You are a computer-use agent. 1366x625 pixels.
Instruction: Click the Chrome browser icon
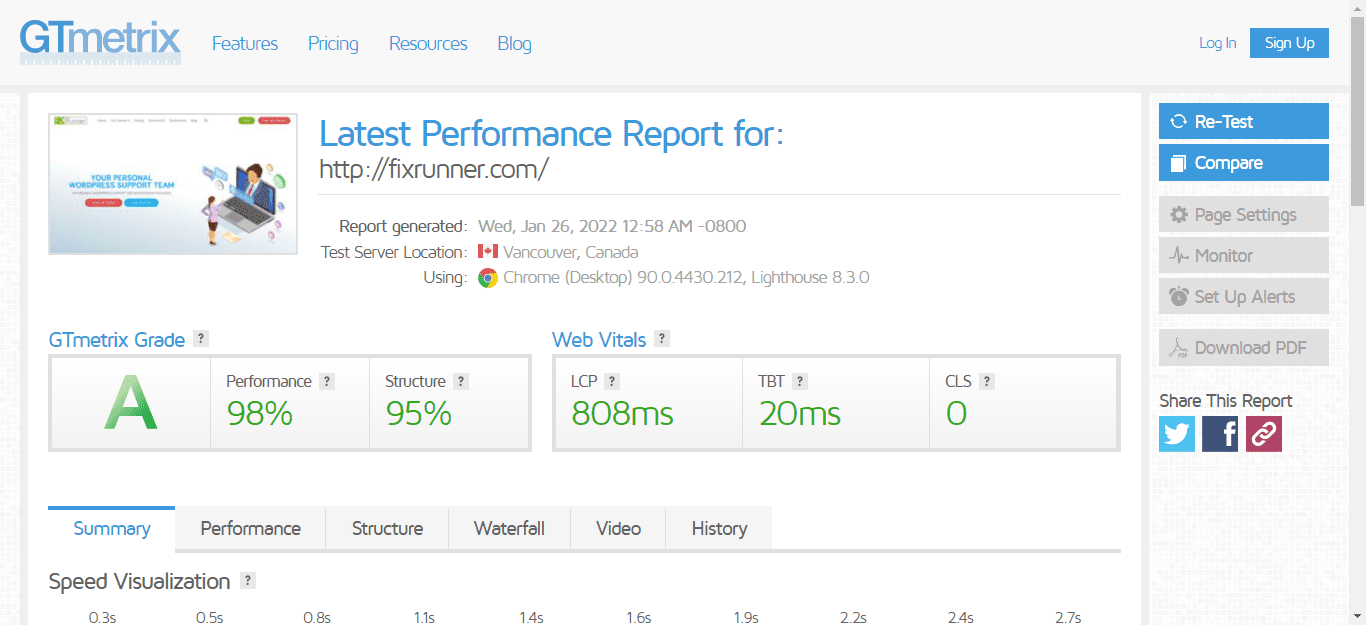(x=488, y=278)
